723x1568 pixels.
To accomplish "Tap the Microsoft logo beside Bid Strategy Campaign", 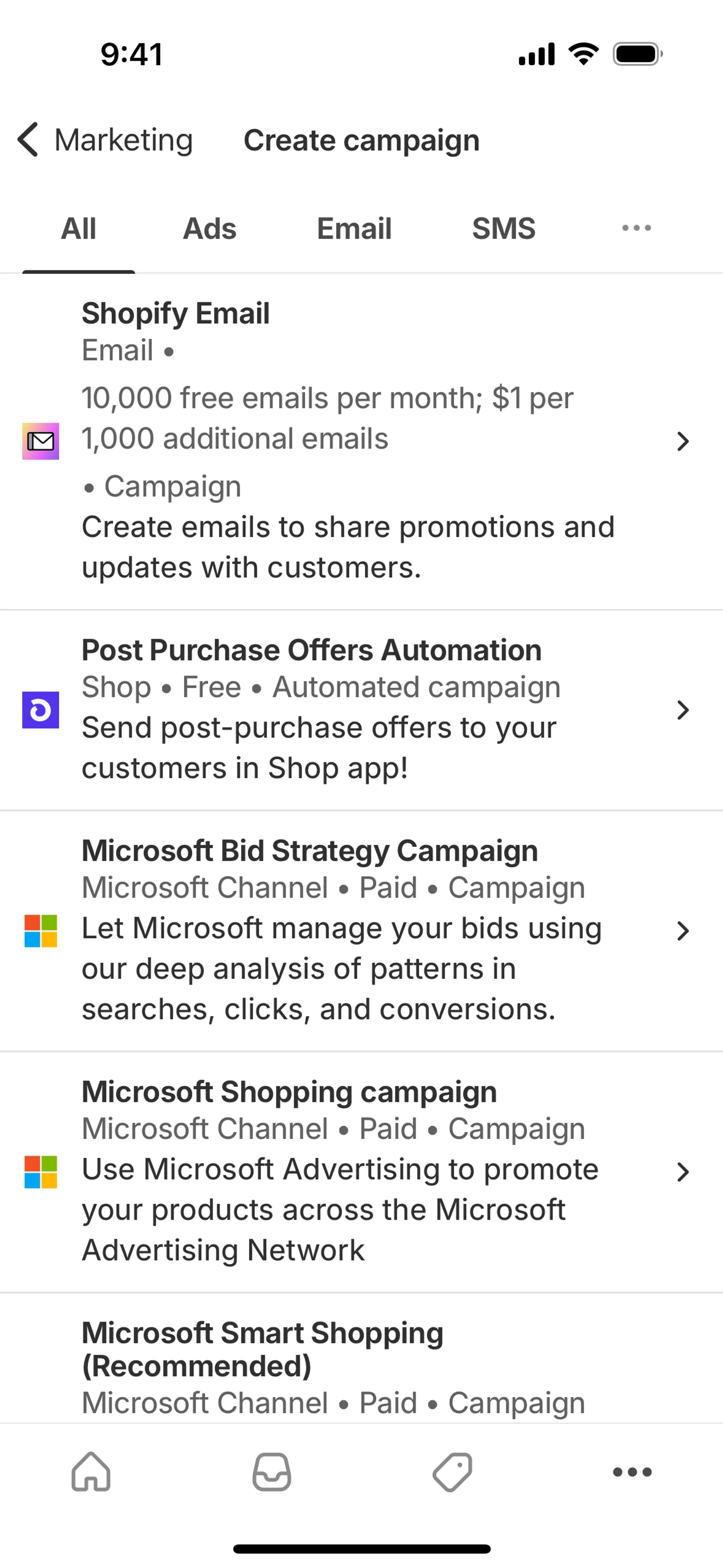I will 41,931.
